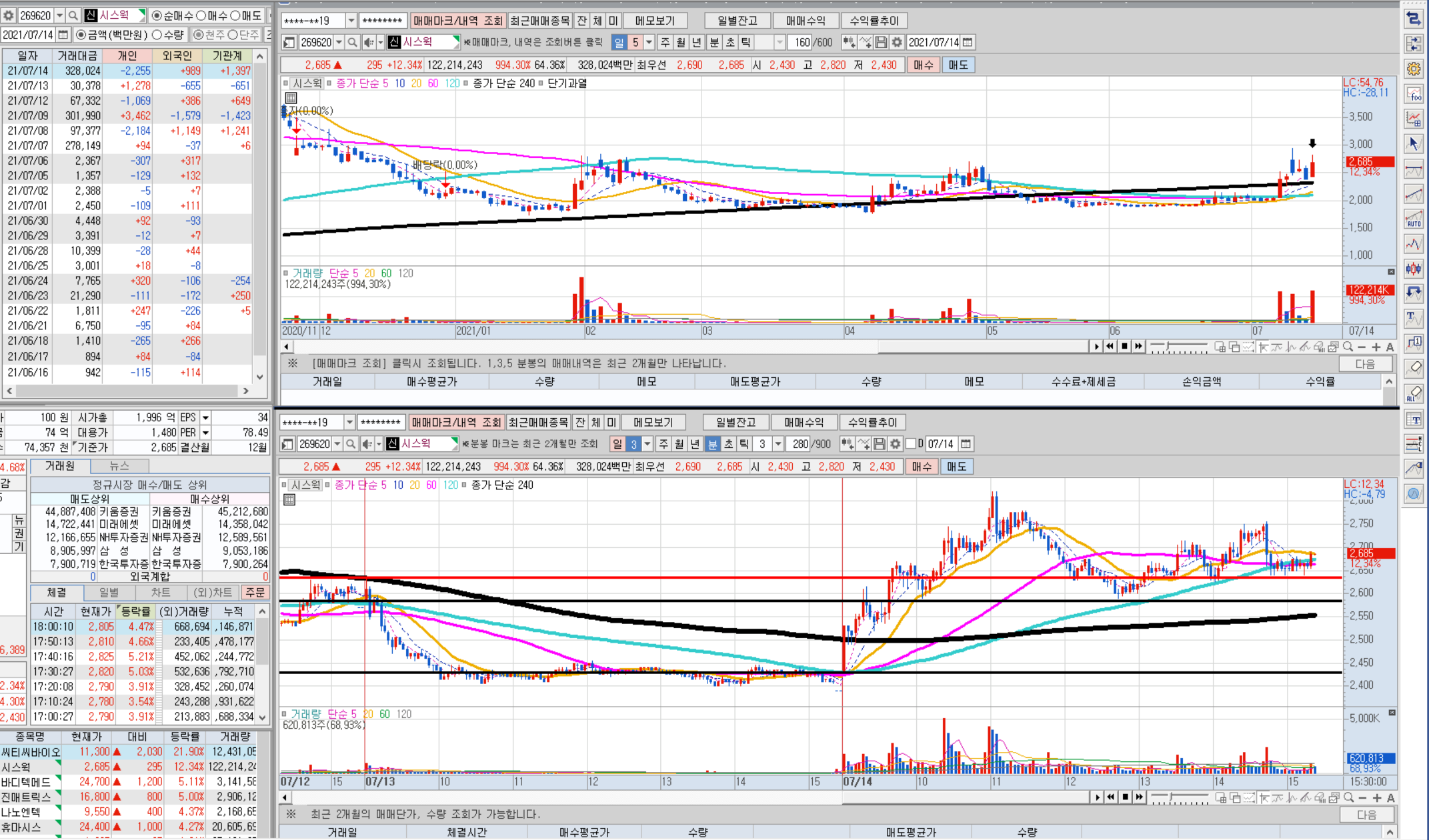Click the stock search magnifier next to code 269620 at top left
Image resolution: width=1429 pixels, height=840 pixels.
point(73,15)
